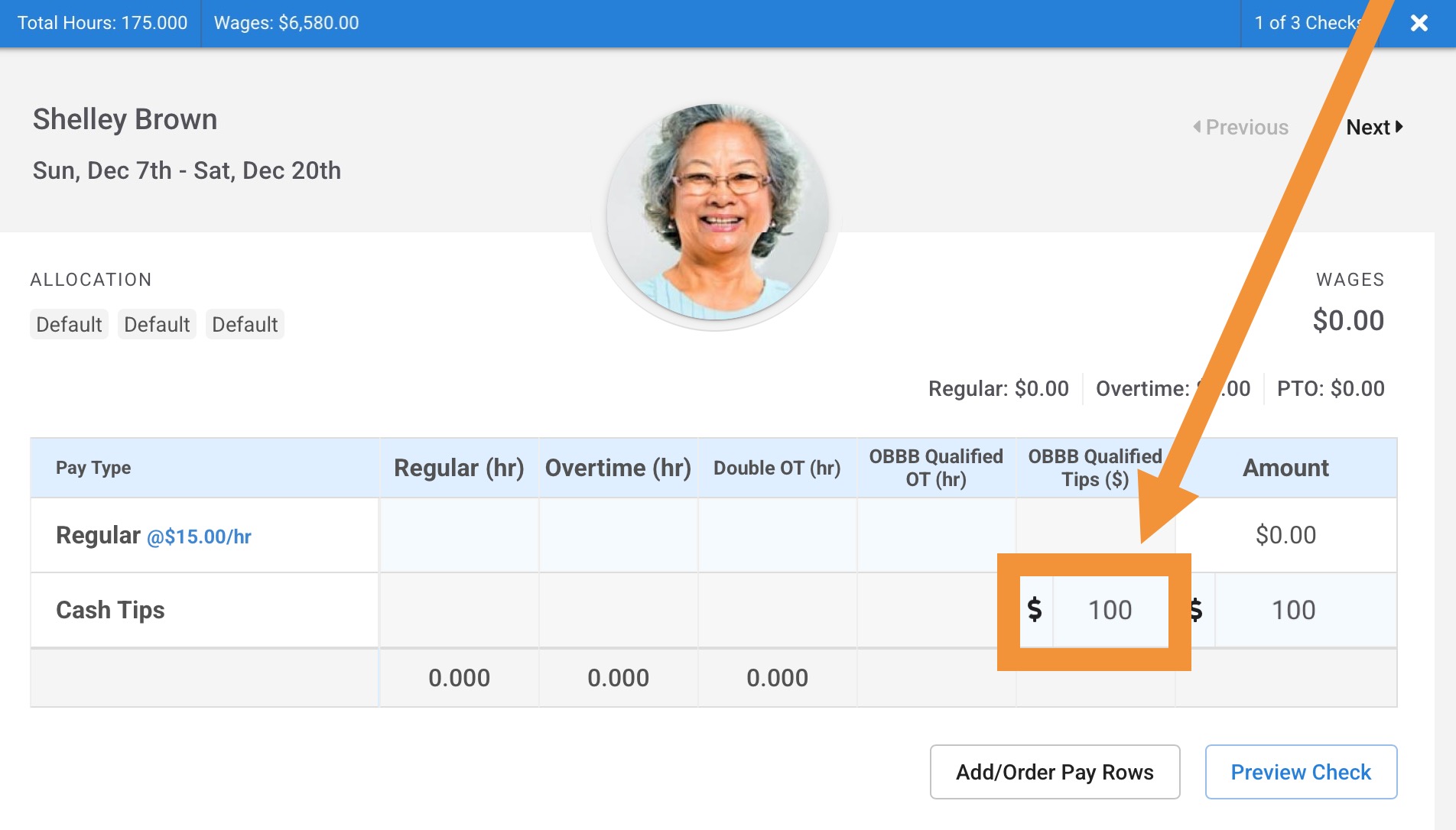Click the Amount column header
Image resolution: width=1456 pixels, height=830 pixels.
pos(1285,468)
